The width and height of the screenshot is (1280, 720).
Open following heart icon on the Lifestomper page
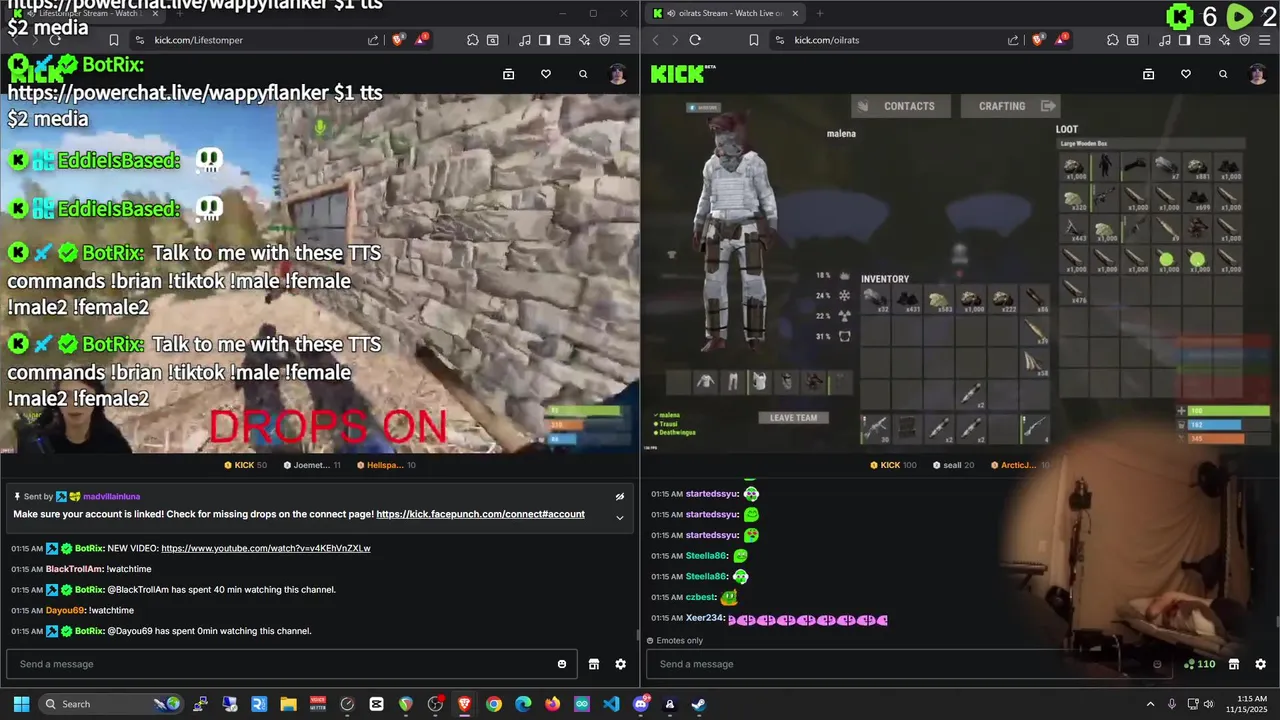tap(546, 74)
